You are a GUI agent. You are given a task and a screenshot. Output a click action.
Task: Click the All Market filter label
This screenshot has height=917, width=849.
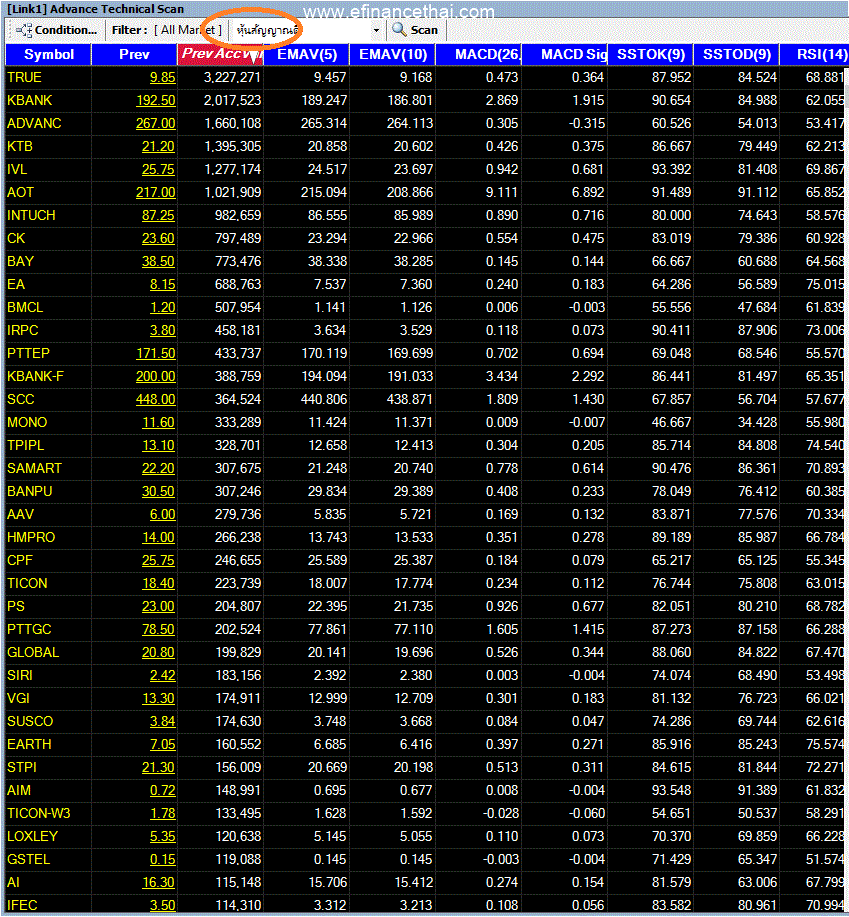click(x=188, y=30)
